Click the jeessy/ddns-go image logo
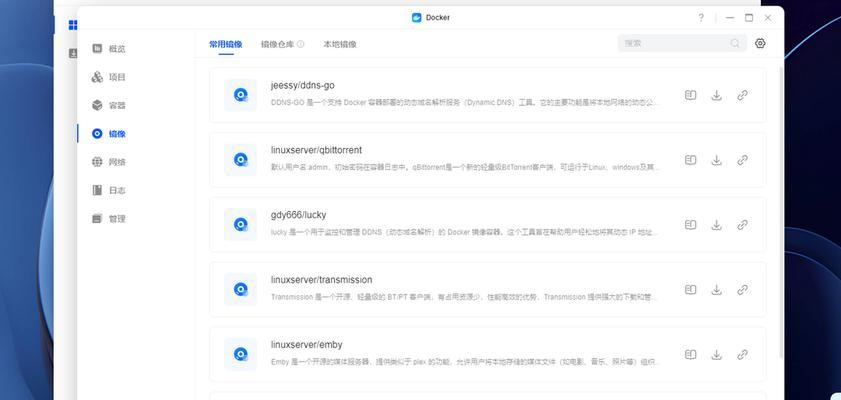 240,95
